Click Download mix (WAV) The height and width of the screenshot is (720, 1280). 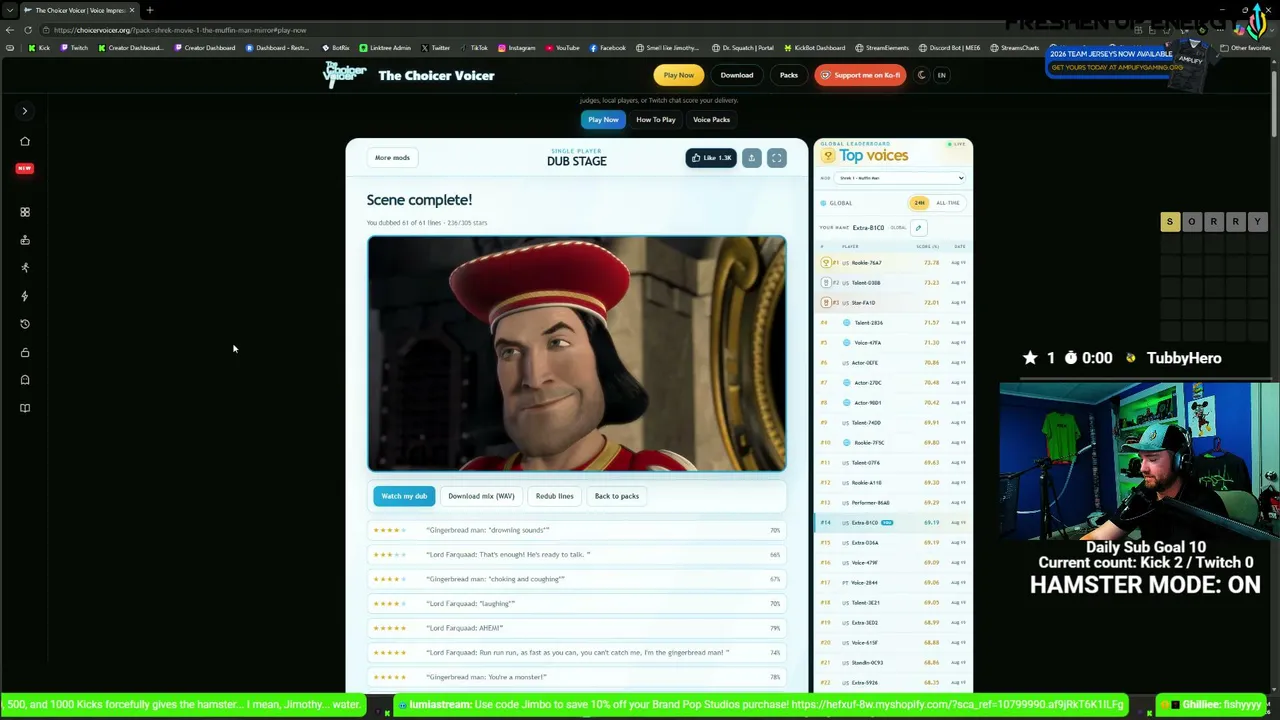click(481, 496)
